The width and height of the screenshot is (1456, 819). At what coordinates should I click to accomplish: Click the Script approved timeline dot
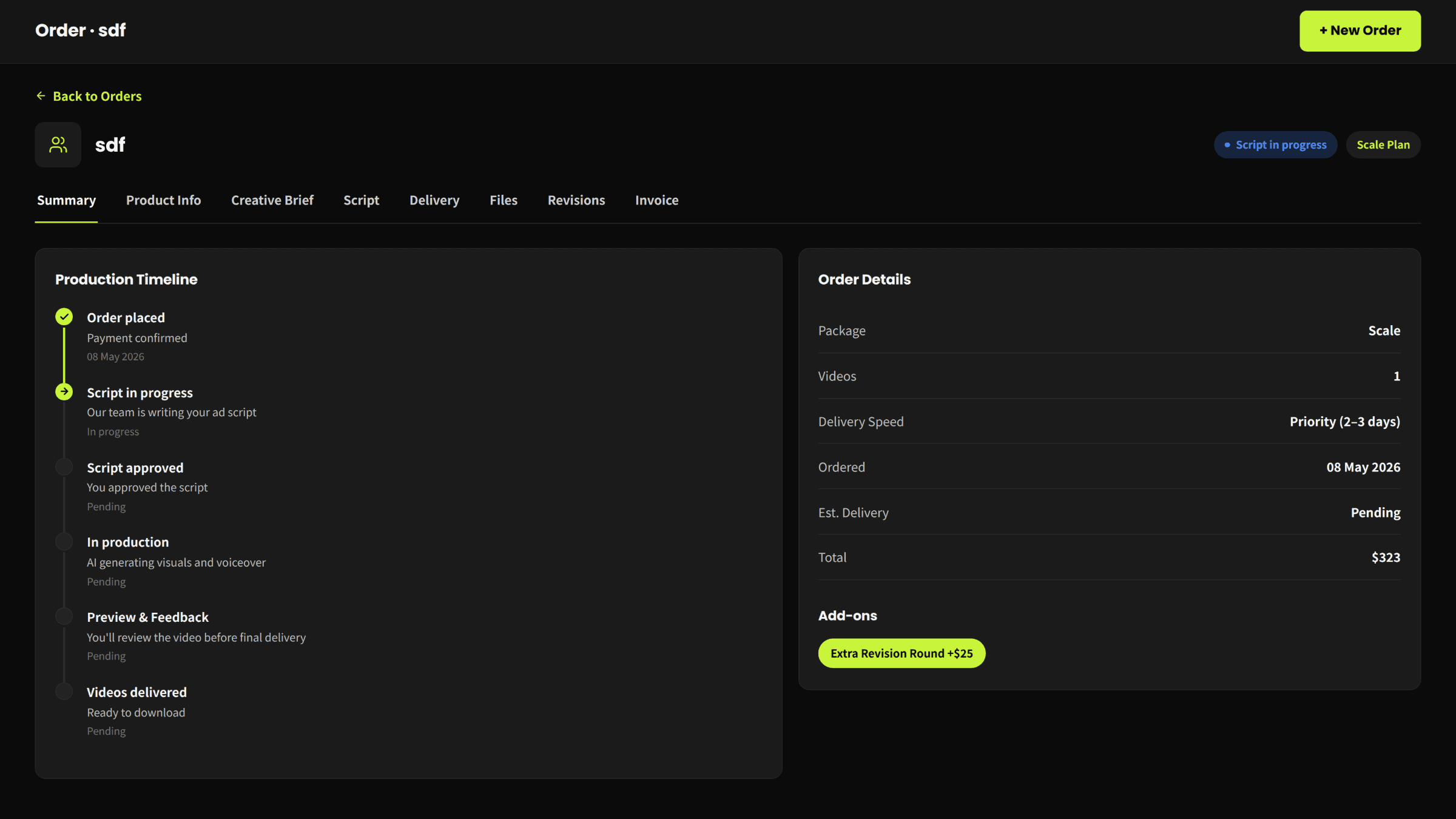click(64, 467)
